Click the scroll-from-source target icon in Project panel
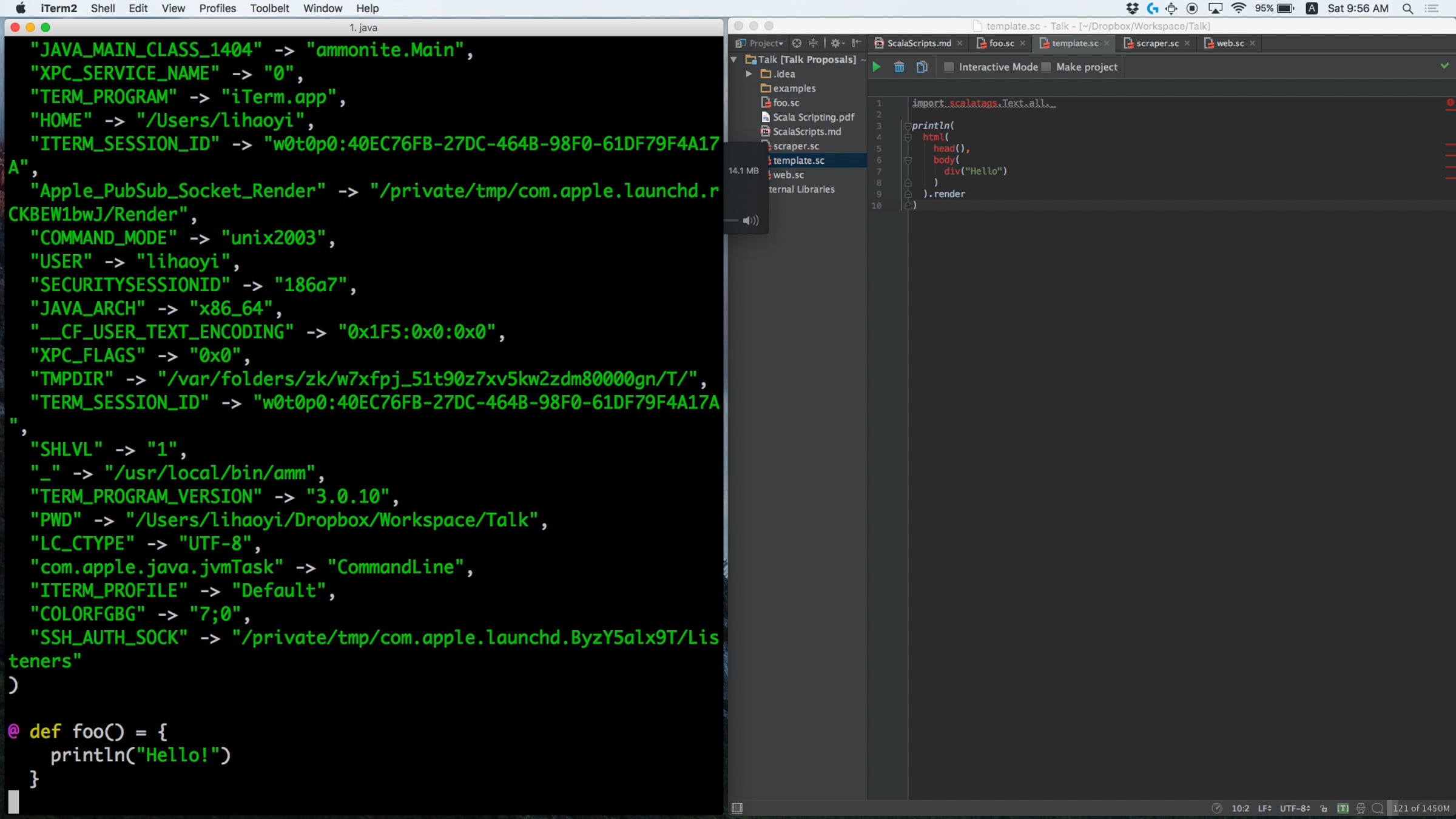The height and width of the screenshot is (819, 1456). (x=797, y=43)
